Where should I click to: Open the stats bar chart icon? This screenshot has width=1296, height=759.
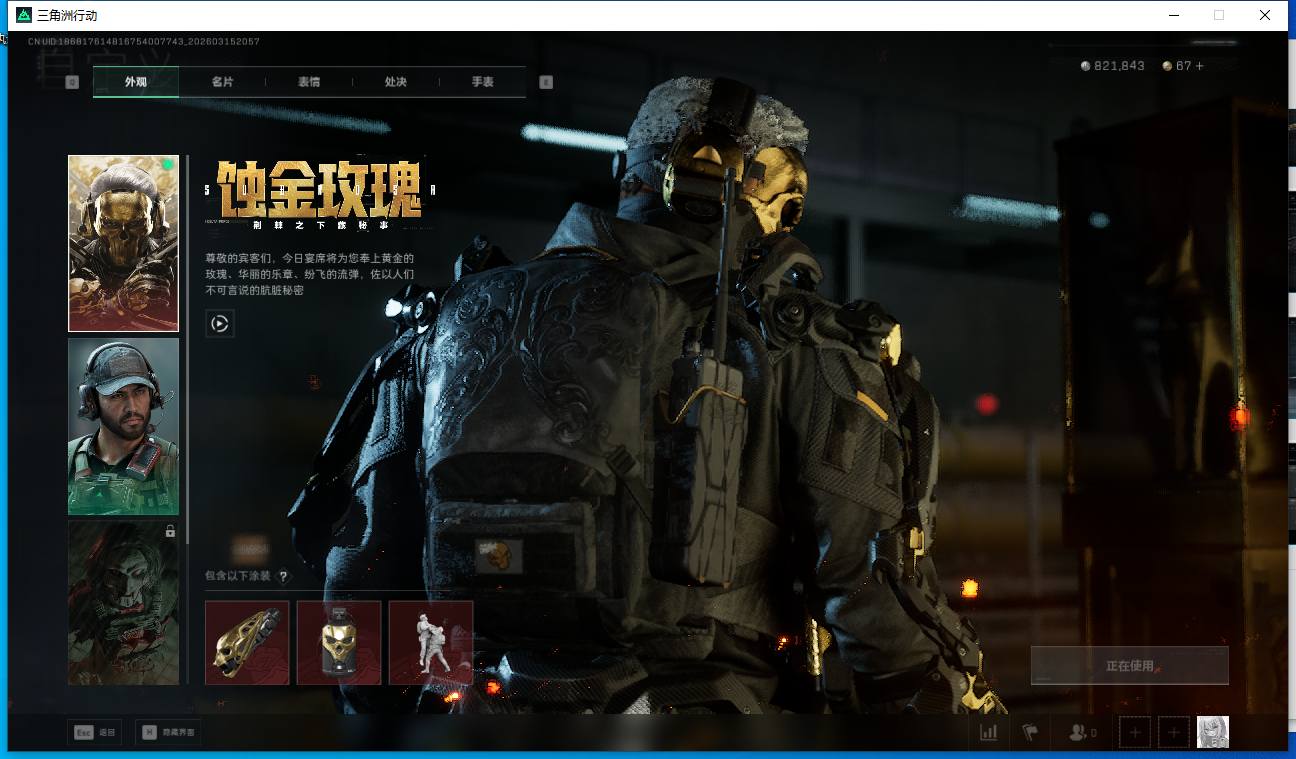click(988, 732)
